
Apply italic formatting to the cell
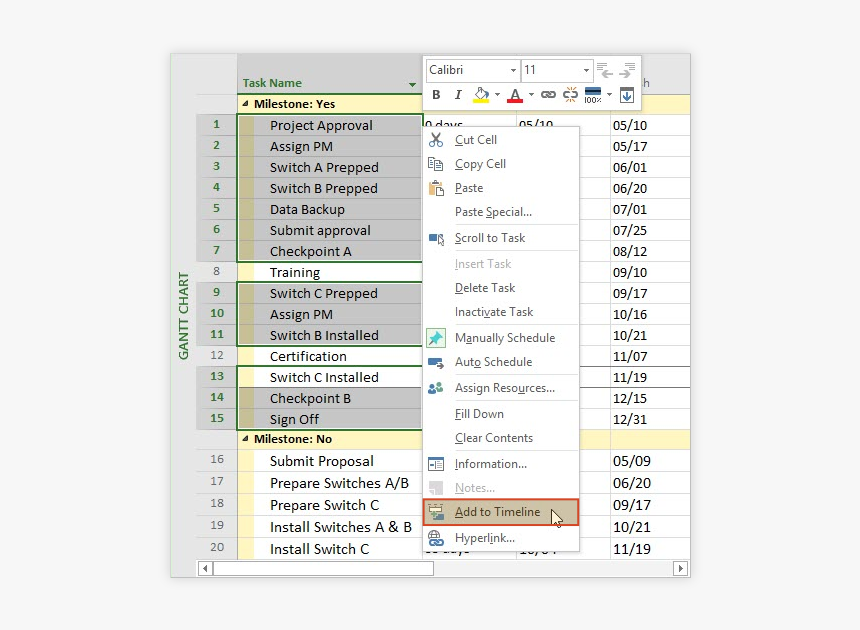point(459,95)
